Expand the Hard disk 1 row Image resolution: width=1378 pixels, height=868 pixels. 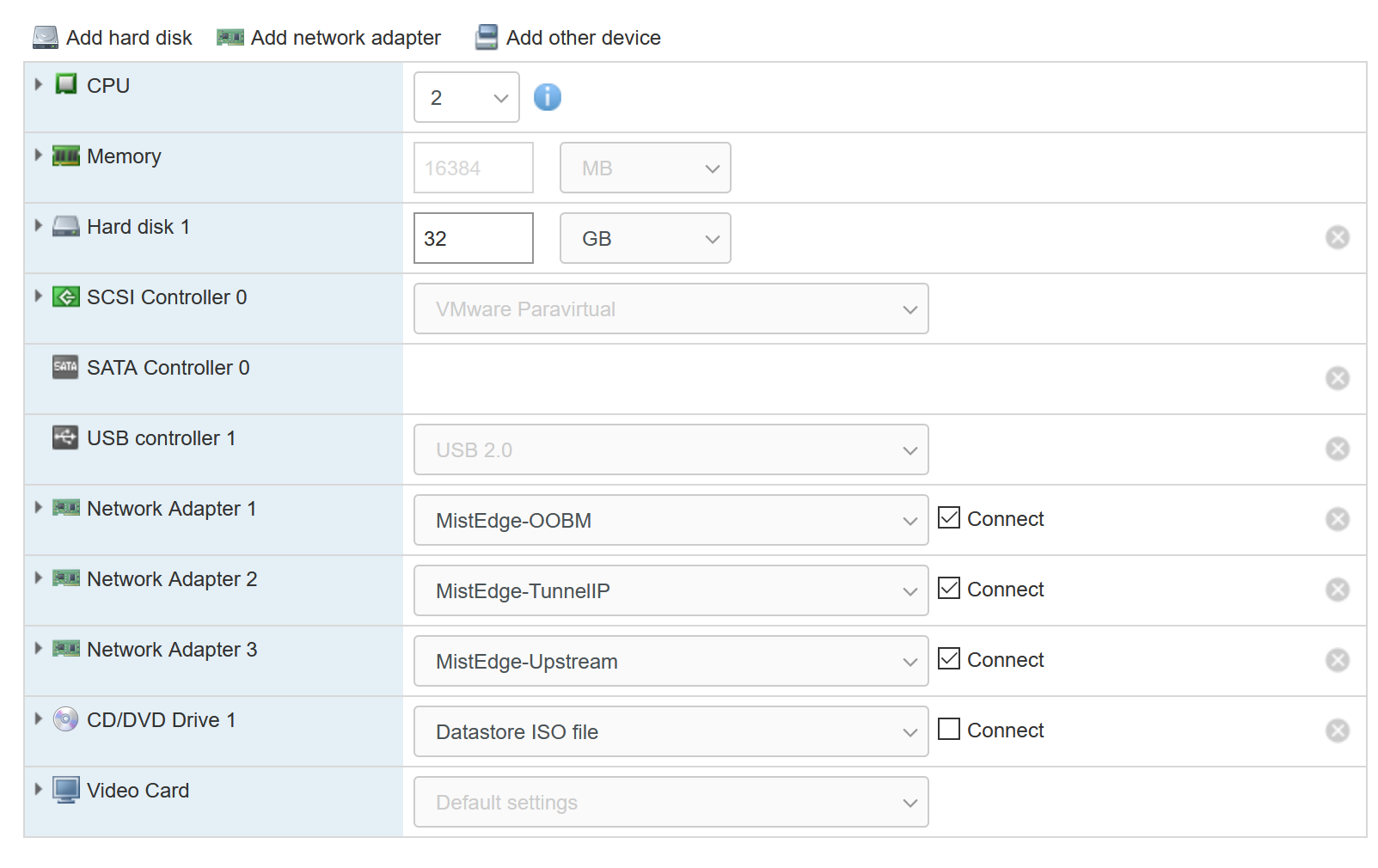pyautogui.click(x=38, y=226)
